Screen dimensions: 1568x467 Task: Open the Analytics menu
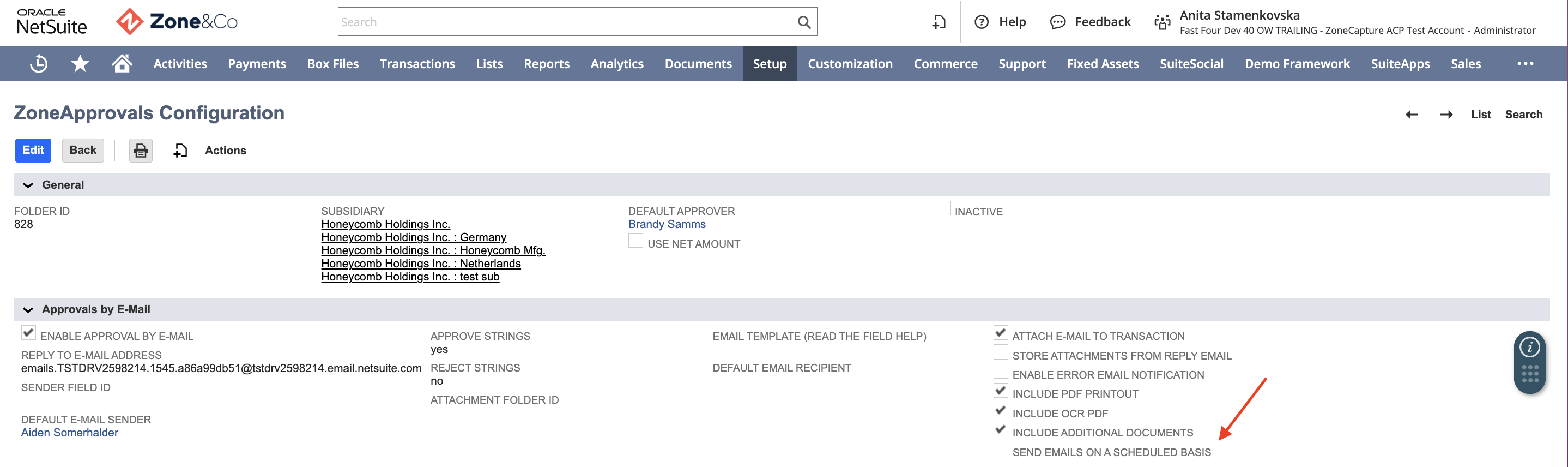pos(616,63)
